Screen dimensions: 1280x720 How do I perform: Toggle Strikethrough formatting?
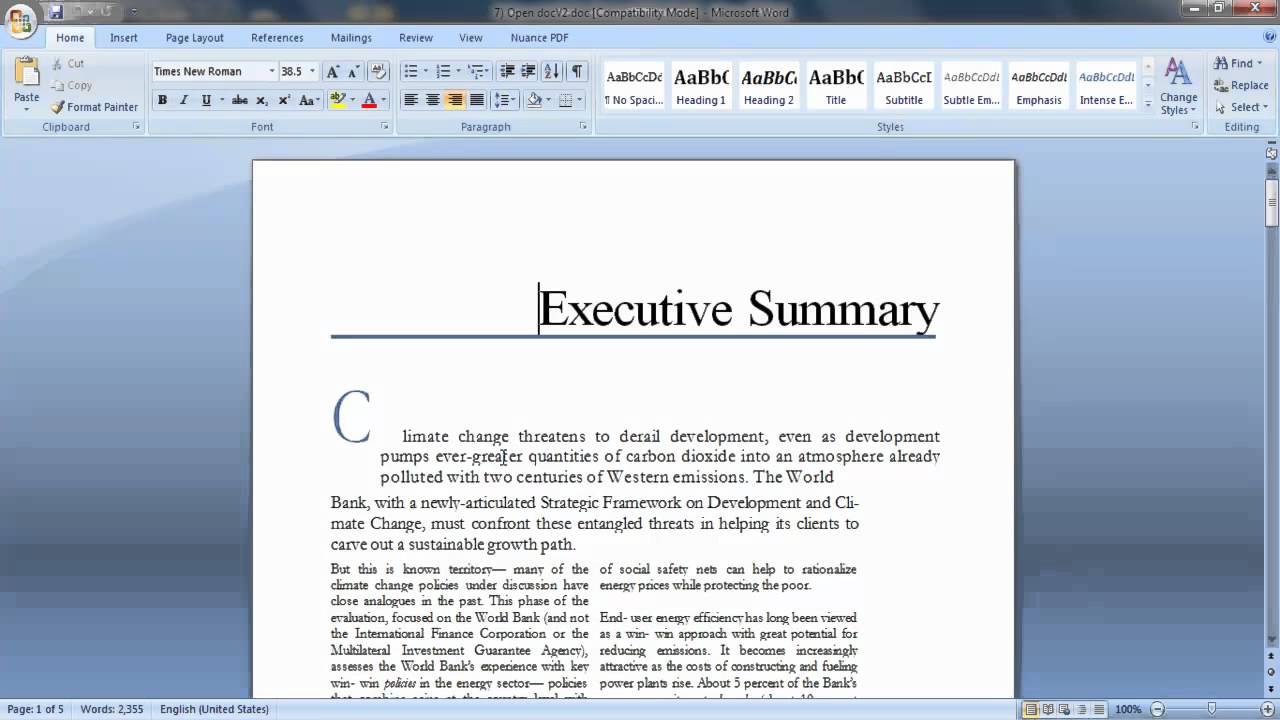click(x=240, y=100)
